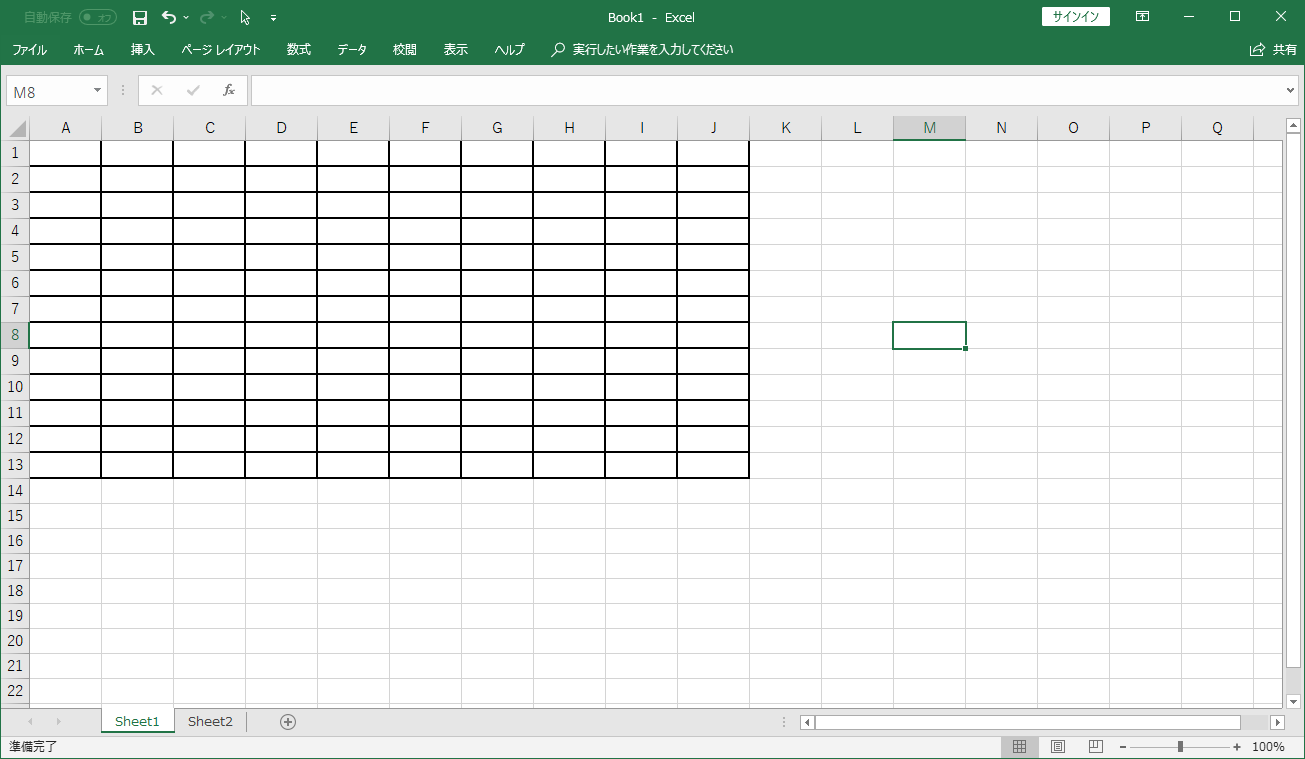Select row 22 header
Screen dimensions: 1305x759
[15, 691]
